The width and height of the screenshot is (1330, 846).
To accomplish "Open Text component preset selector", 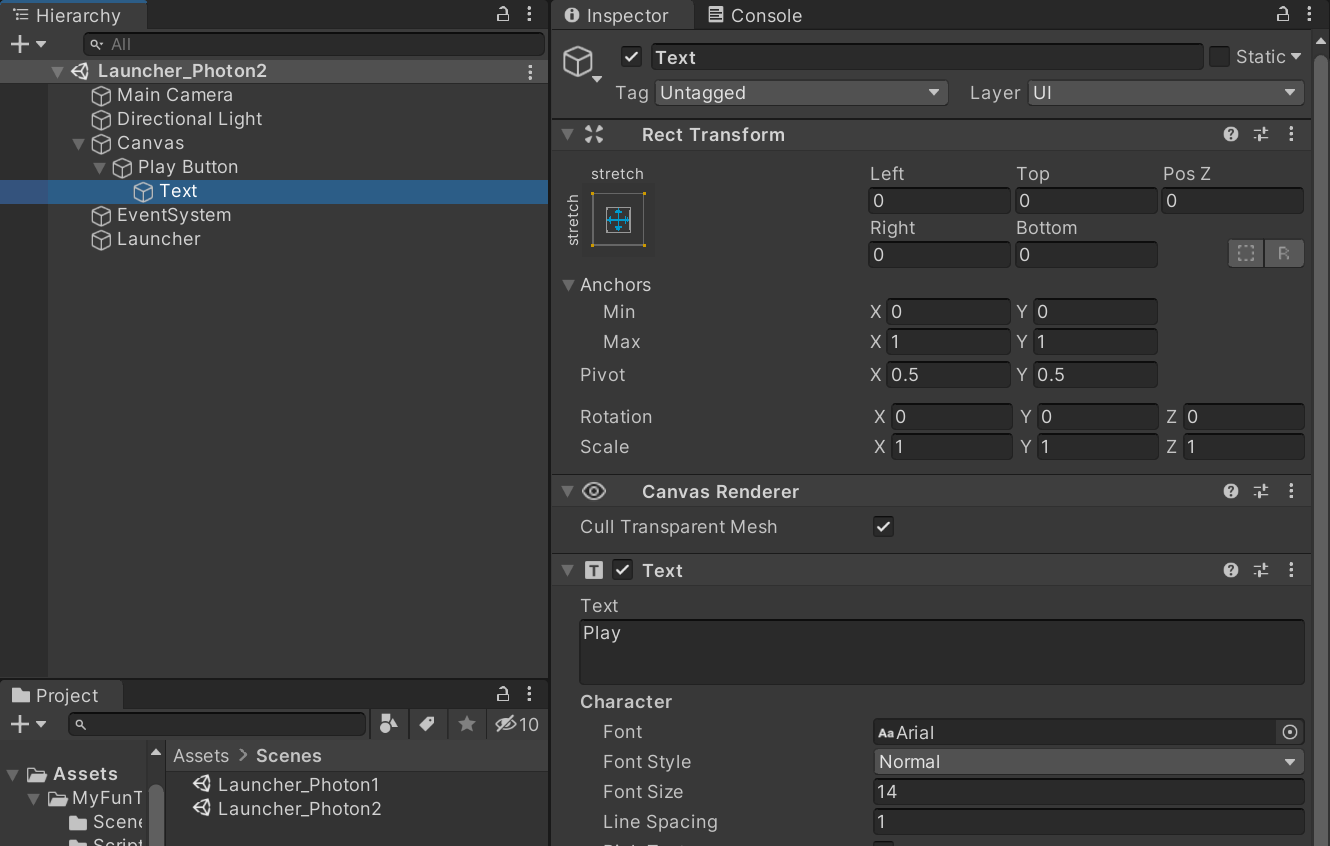I will [1261, 570].
